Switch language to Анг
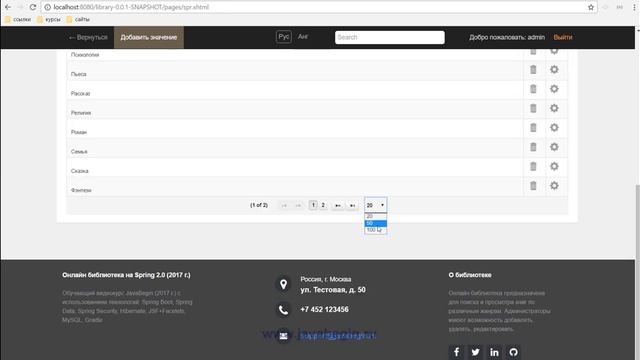The image size is (640, 360). (x=303, y=37)
